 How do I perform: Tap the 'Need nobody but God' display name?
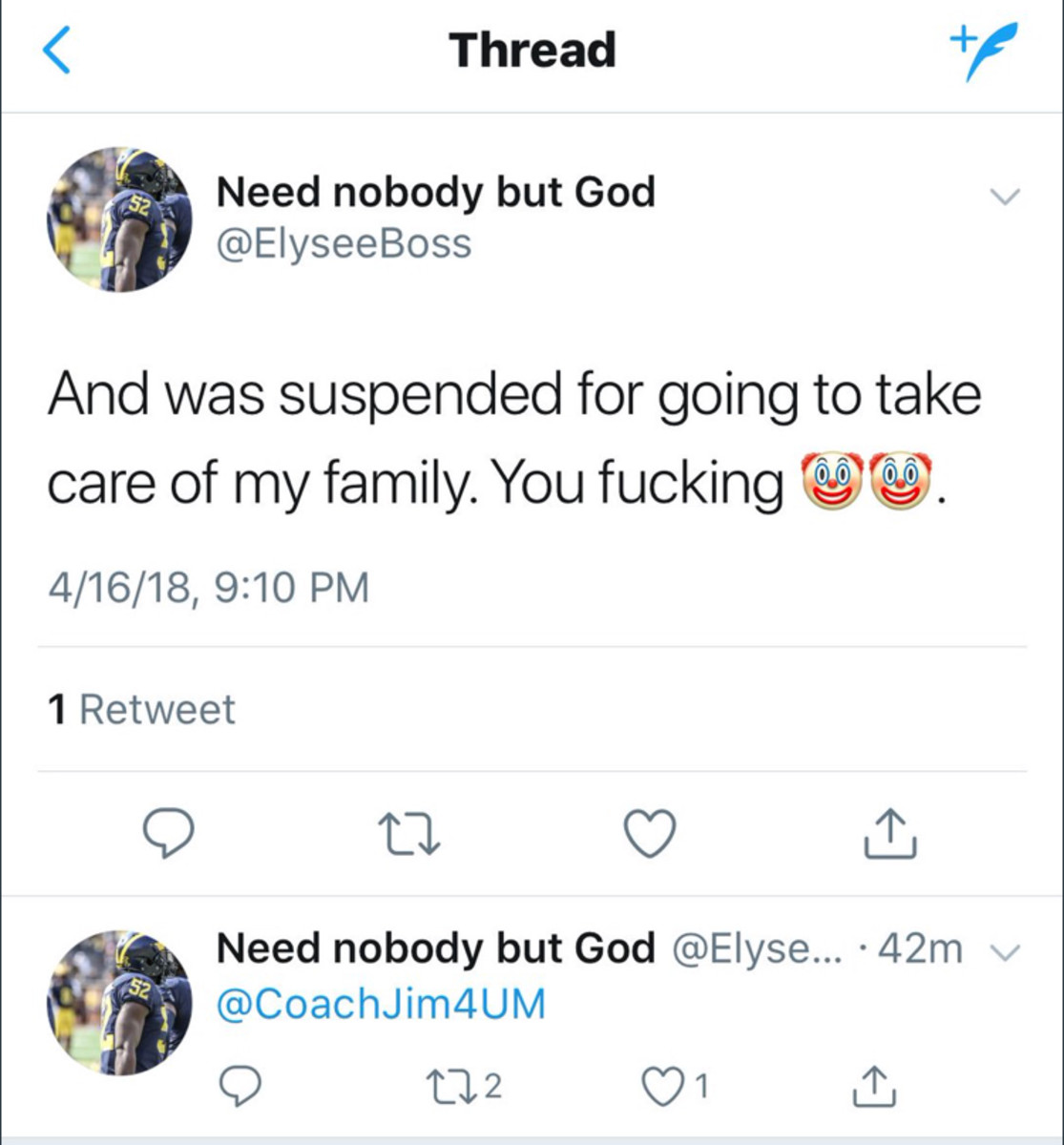tap(435, 192)
